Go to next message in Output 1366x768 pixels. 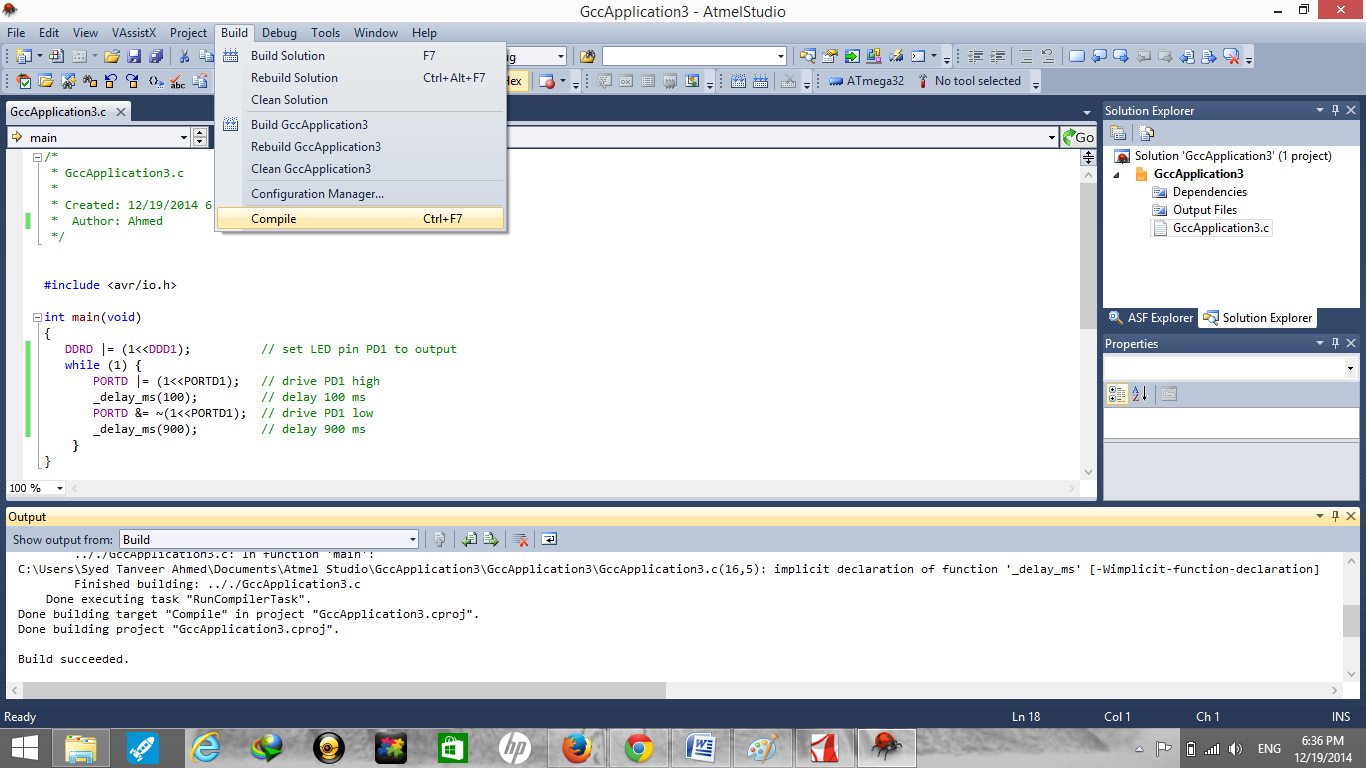pos(491,539)
